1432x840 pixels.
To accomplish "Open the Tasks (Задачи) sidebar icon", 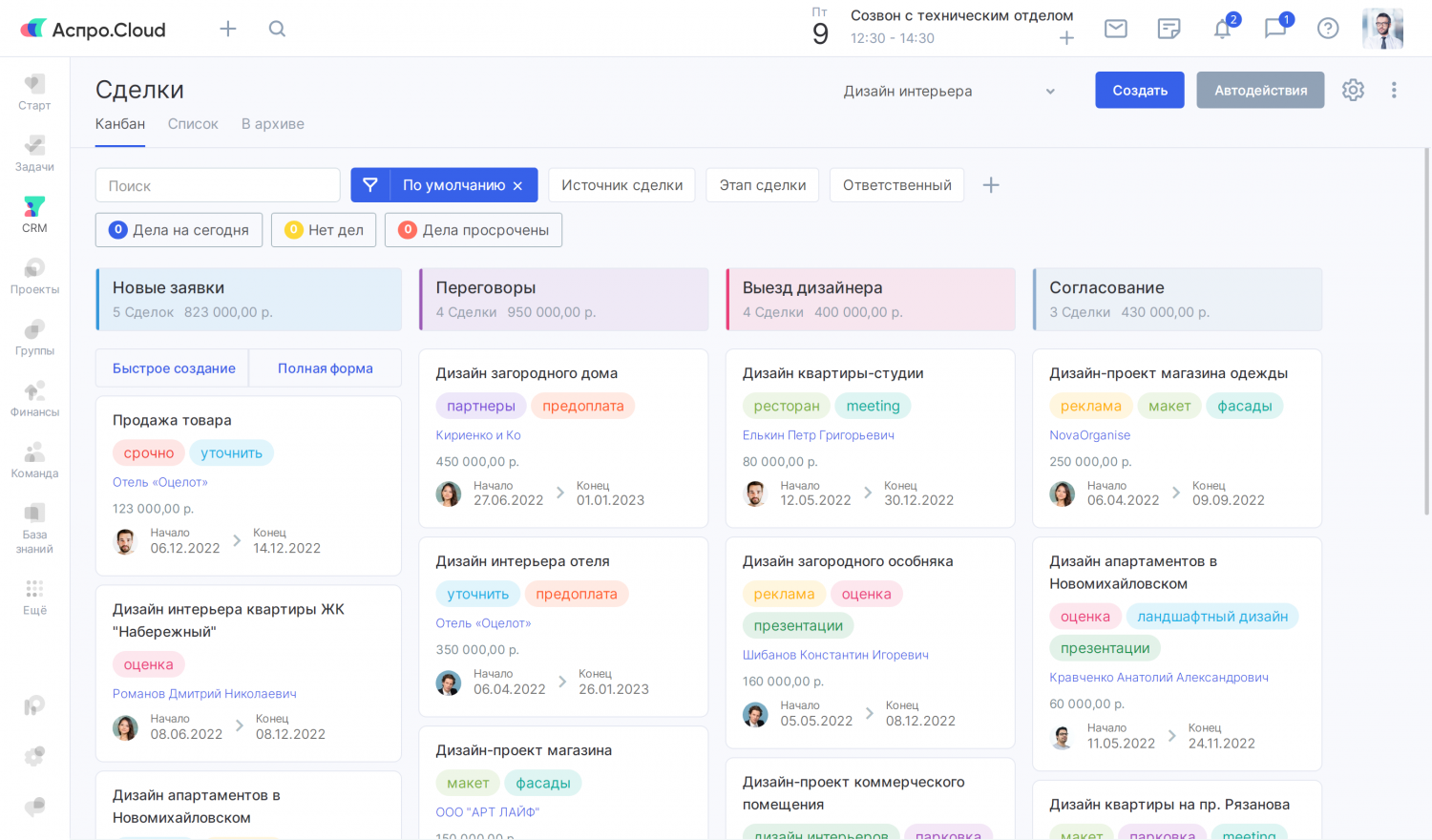I will click(x=34, y=153).
